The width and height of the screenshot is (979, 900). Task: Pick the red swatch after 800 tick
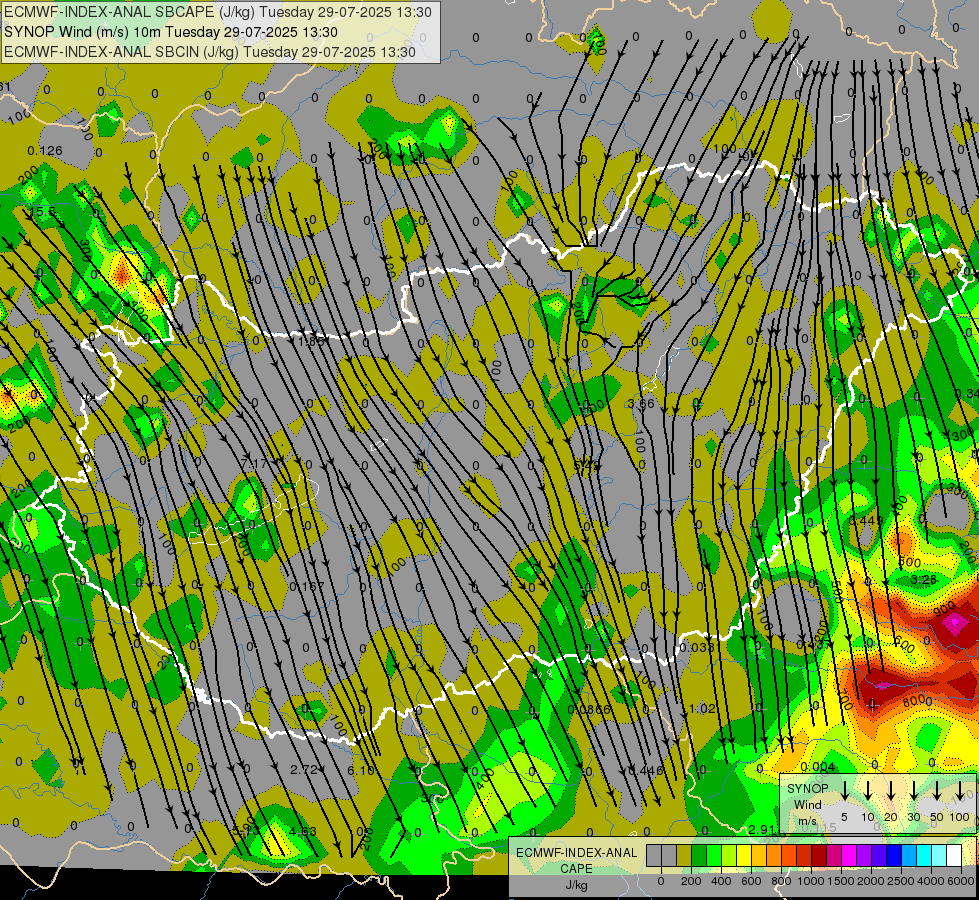tap(804, 855)
